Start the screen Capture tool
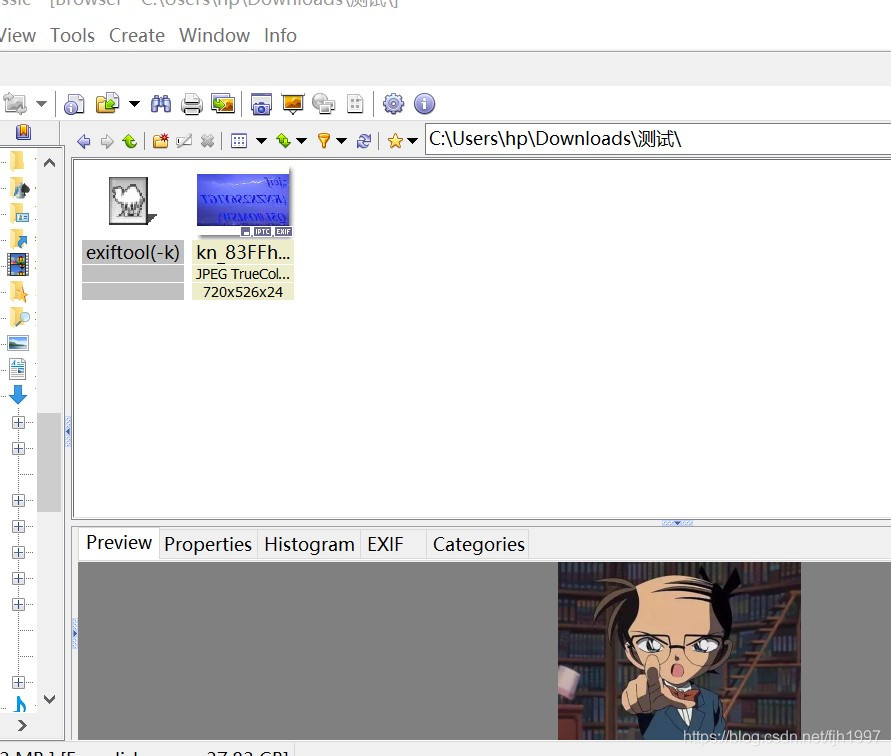891x756 pixels. [x=261, y=104]
